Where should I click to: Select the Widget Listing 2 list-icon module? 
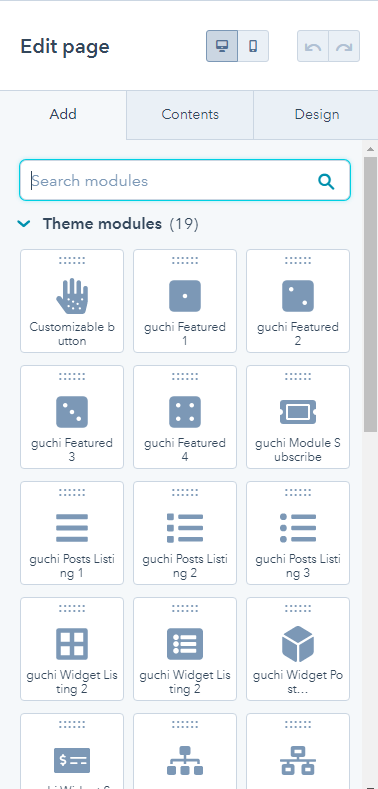tap(185, 649)
